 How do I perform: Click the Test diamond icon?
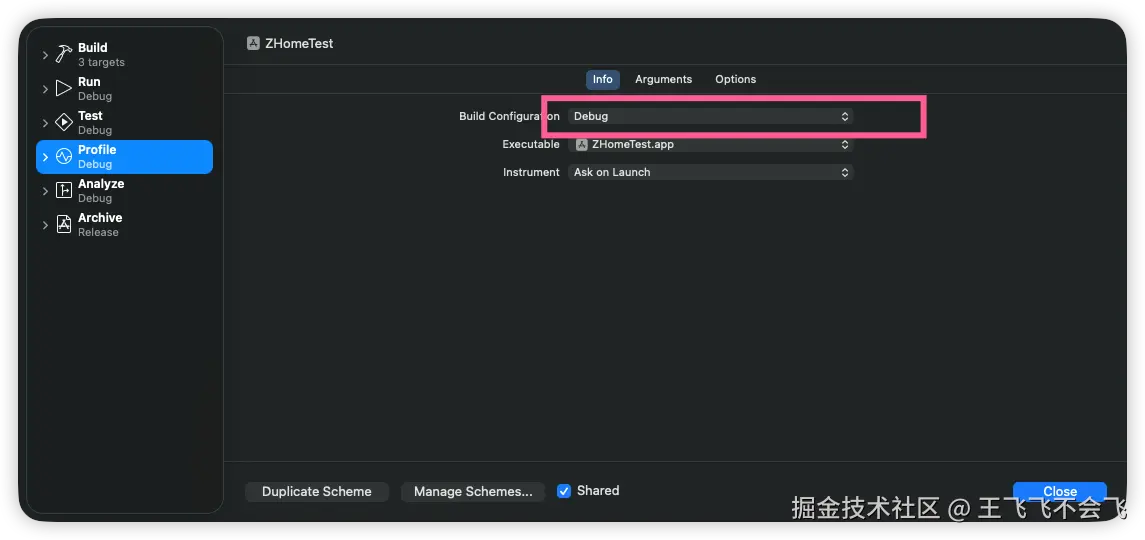coord(64,123)
